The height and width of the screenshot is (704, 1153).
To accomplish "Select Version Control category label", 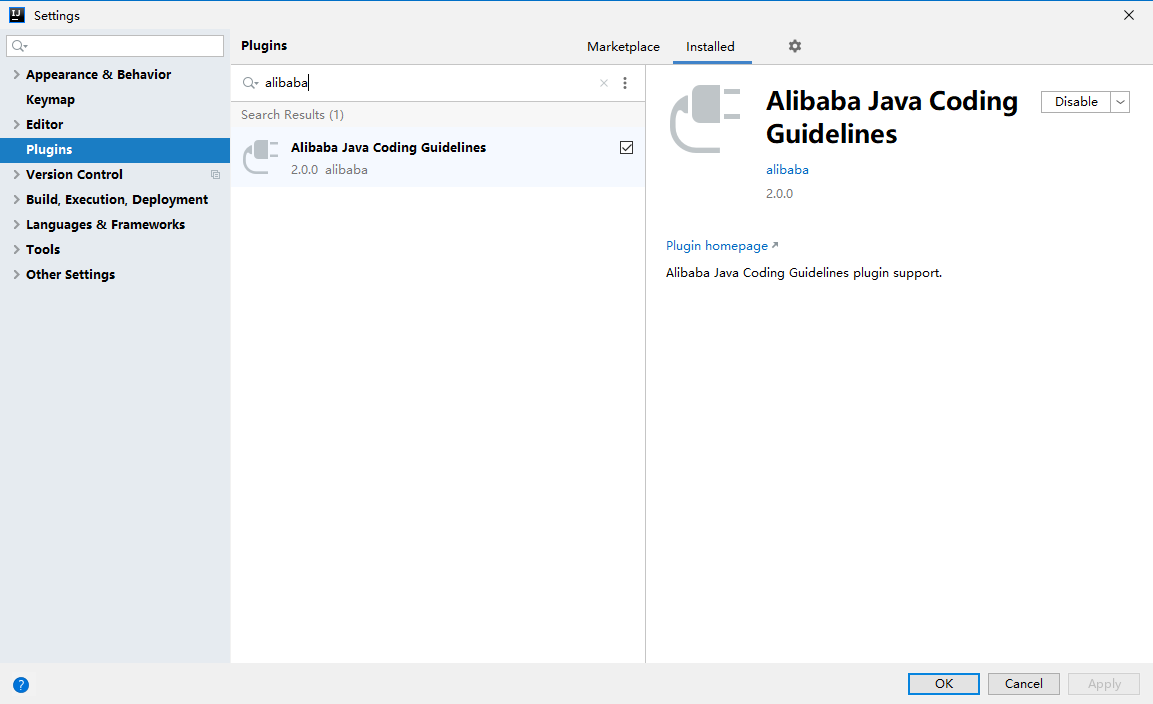I will coord(74,174).
